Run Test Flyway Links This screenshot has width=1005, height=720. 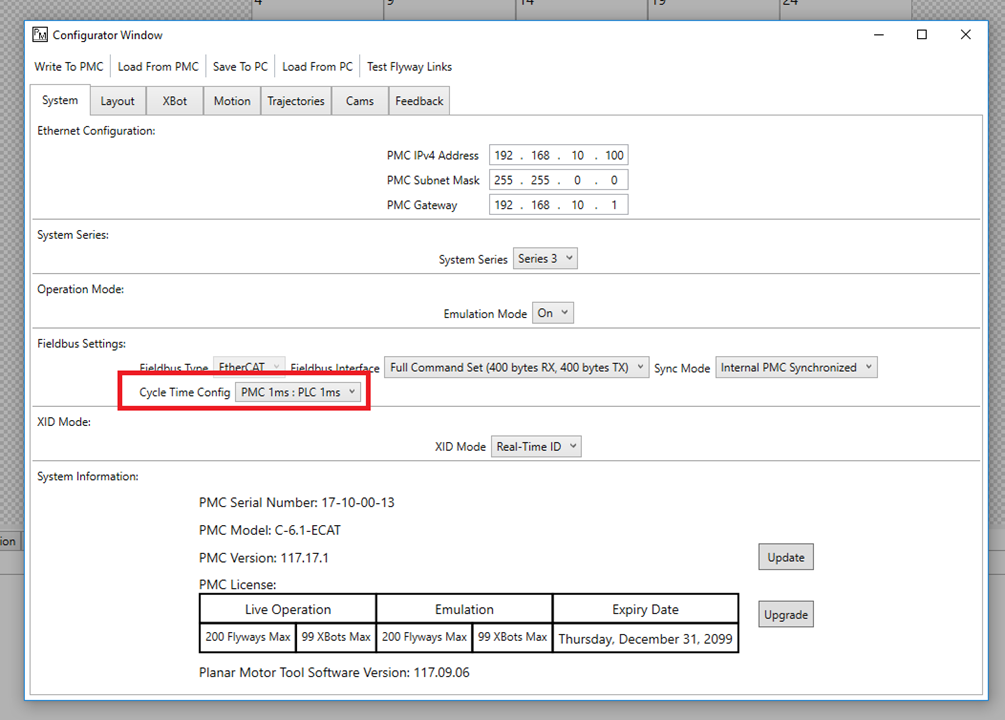coord(409,67)
